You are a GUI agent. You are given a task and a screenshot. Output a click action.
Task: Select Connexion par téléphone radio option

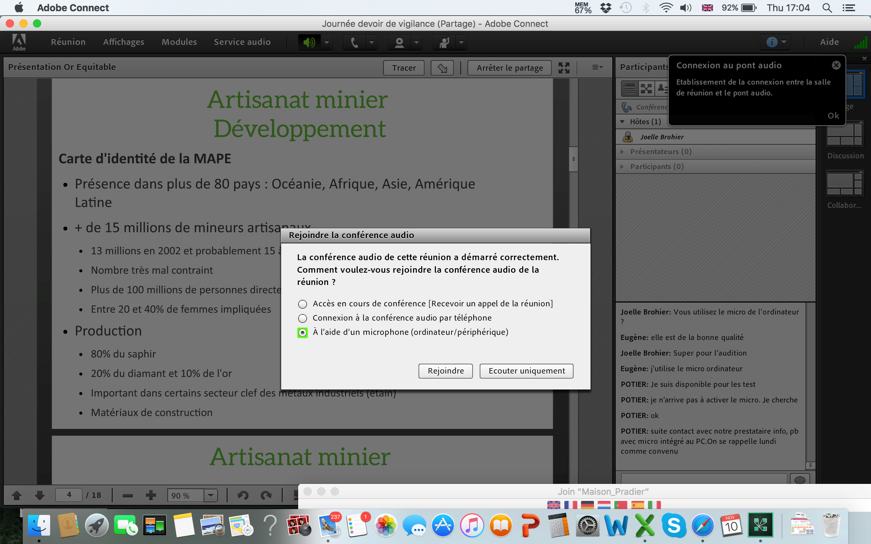point(302,318)
